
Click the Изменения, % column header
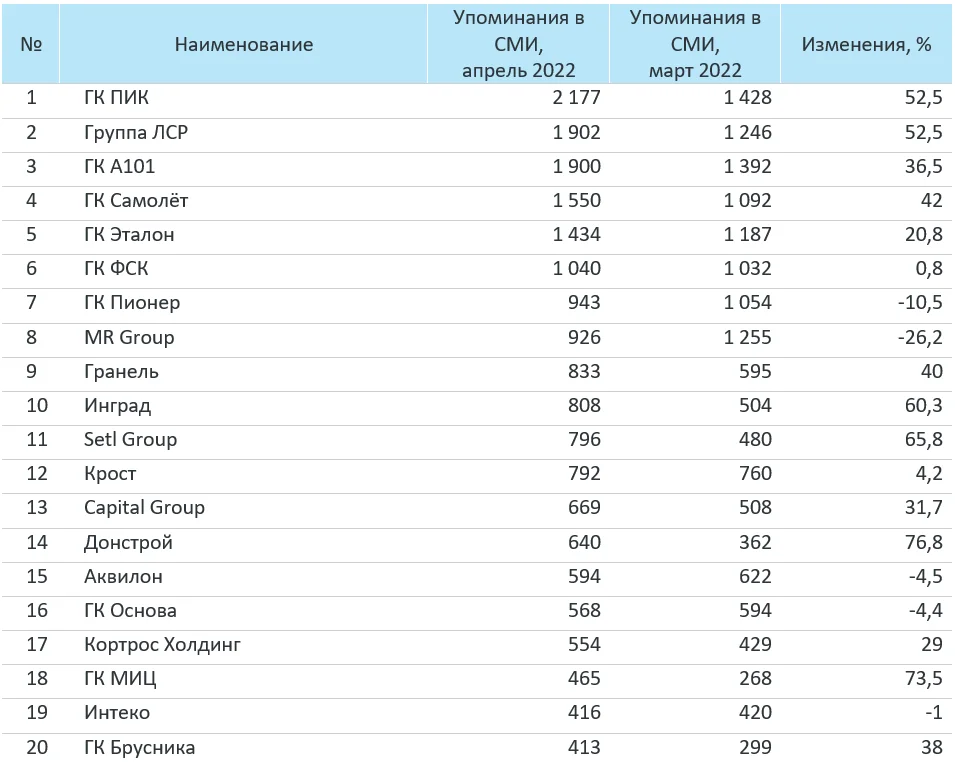coord(866,44)
